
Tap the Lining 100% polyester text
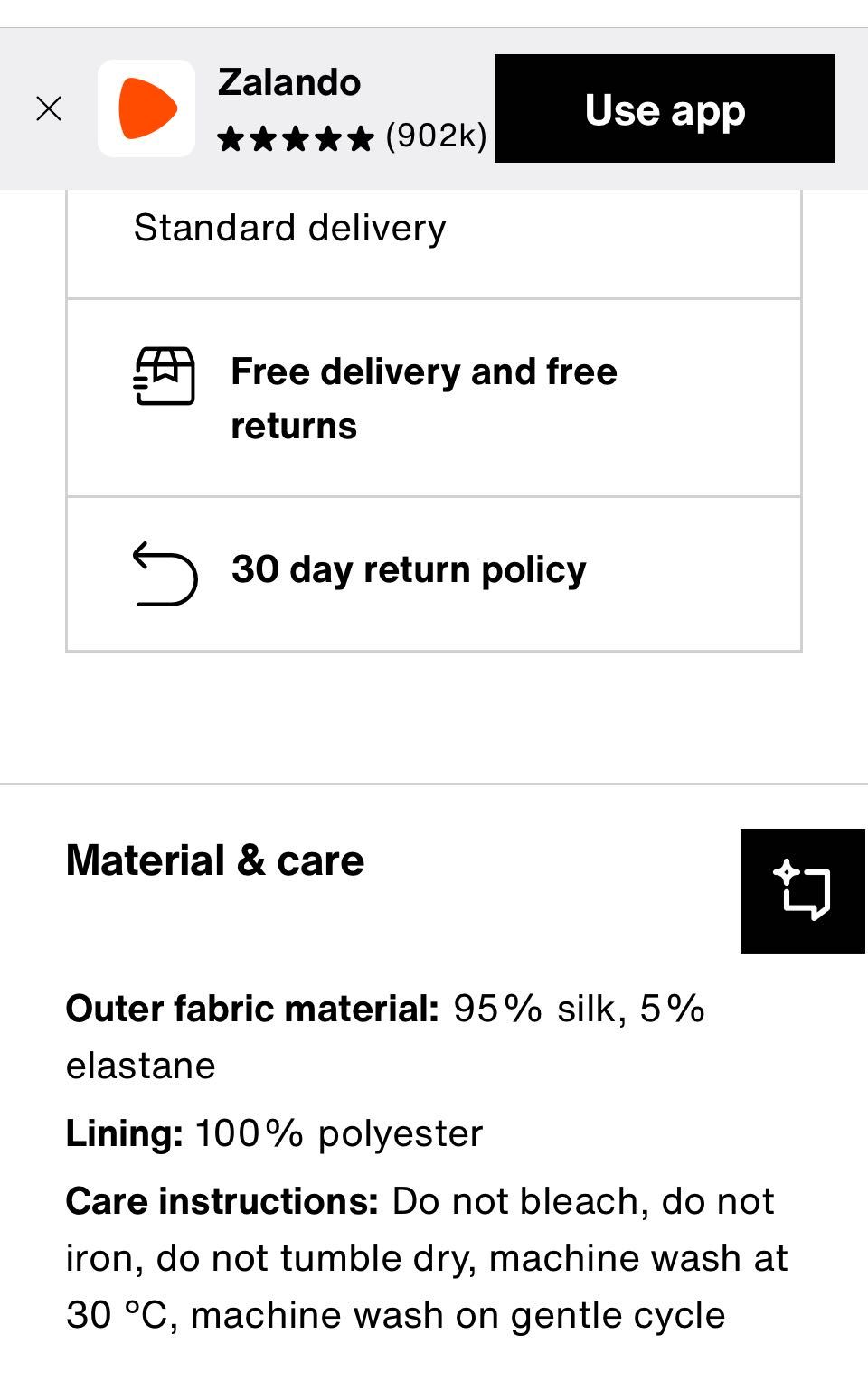[x=275, y=1133]
